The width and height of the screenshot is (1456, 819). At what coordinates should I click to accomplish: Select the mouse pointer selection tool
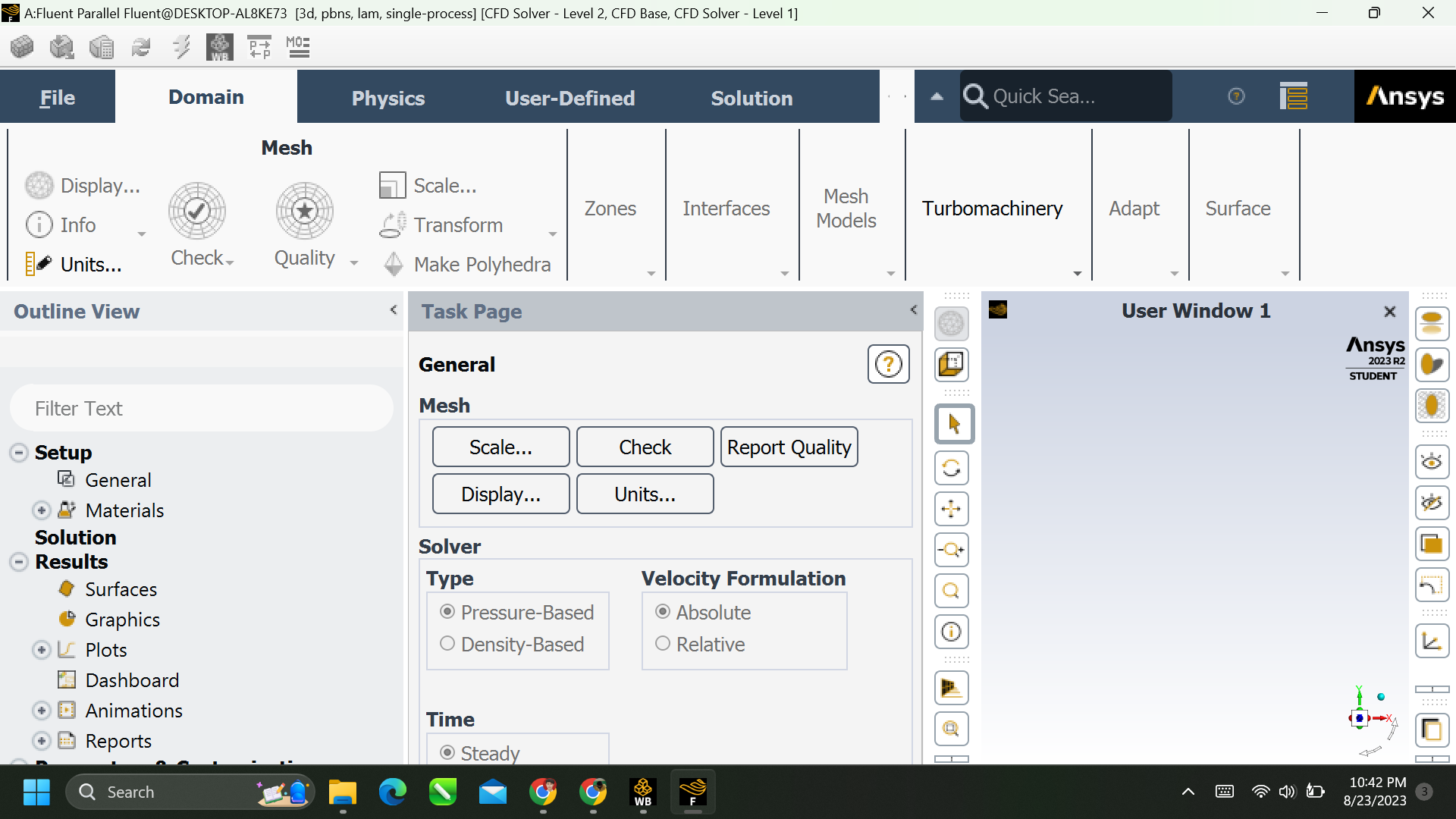pos(954,424)
